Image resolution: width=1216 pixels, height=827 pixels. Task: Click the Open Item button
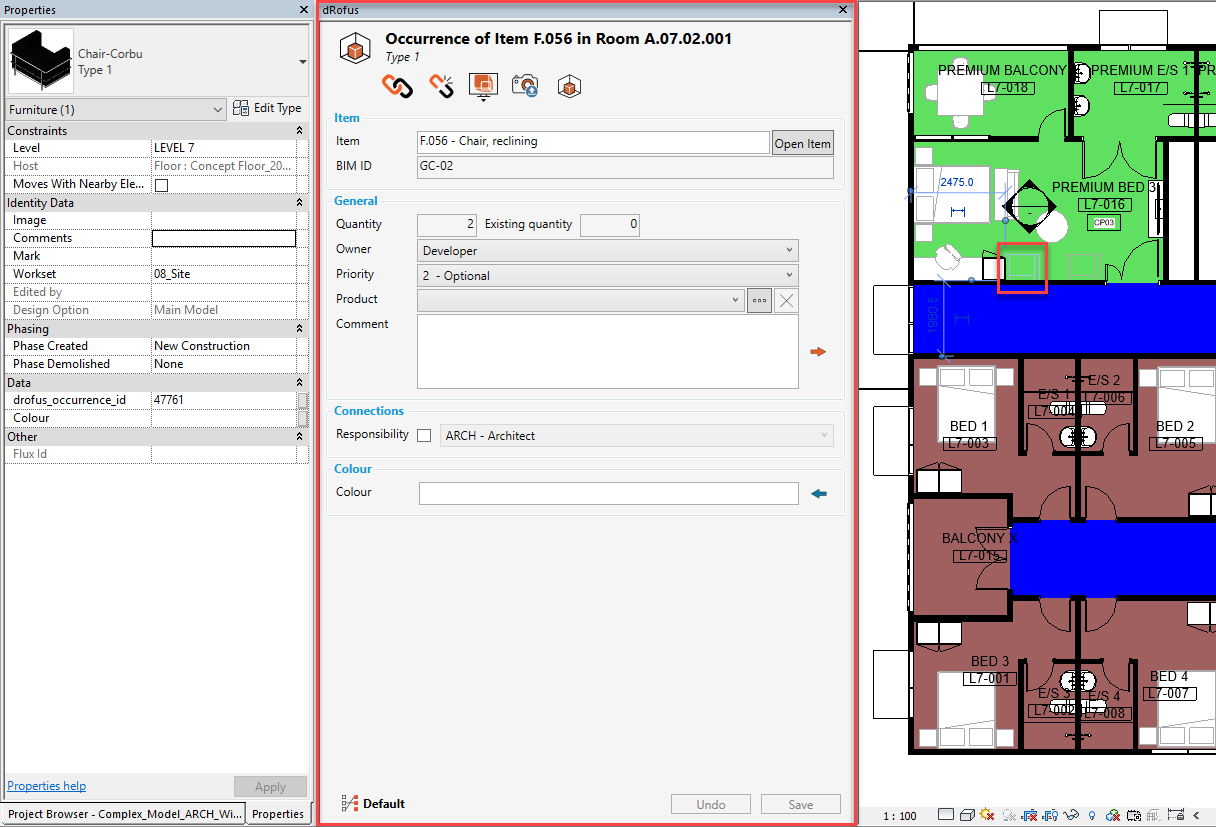(x=802, y=142)
